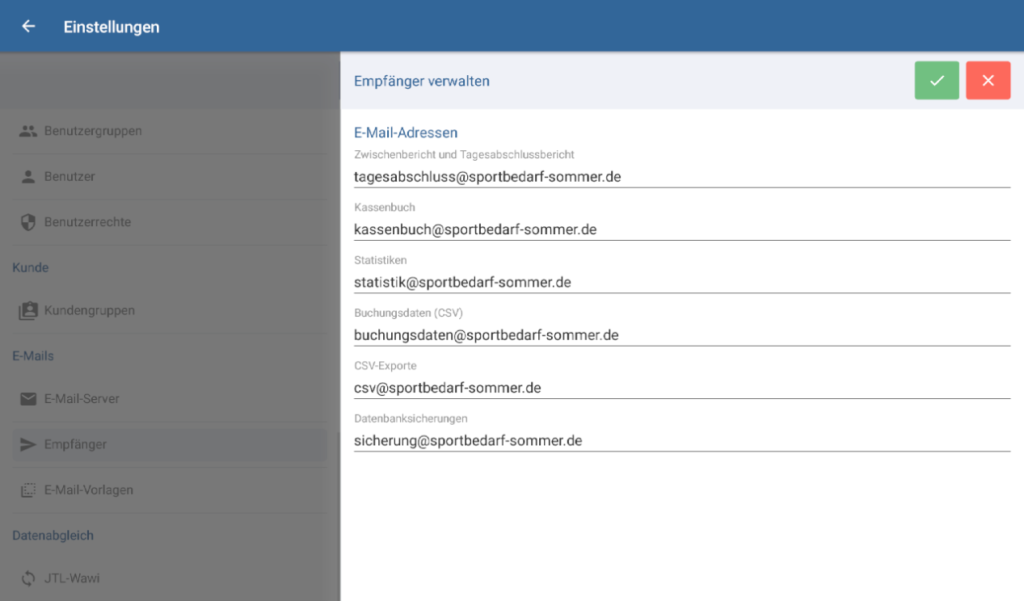The image size is (1024, 601).
Task: Click the back arrow in the header
Action: [x=27, y=26]
